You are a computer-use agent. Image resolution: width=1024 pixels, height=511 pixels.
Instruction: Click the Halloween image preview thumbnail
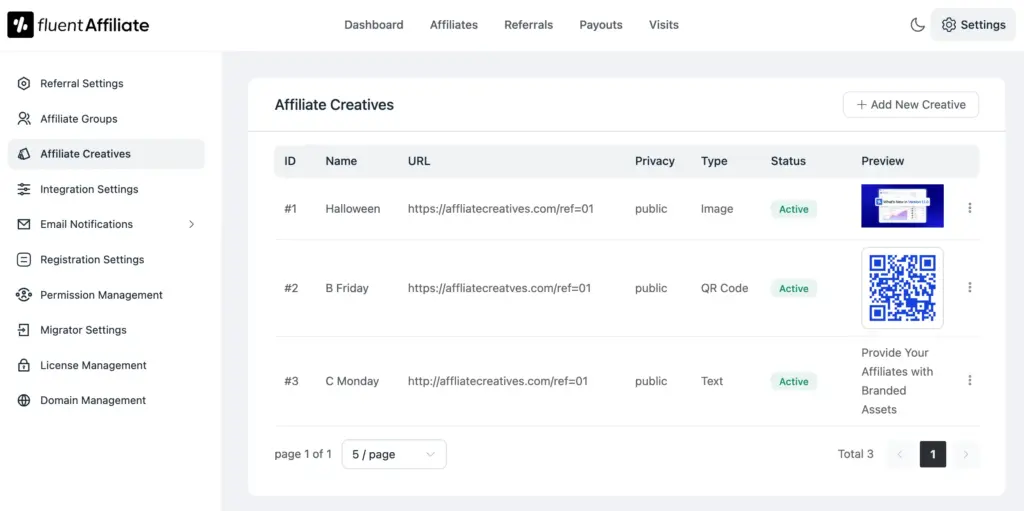tap(902, 206)
